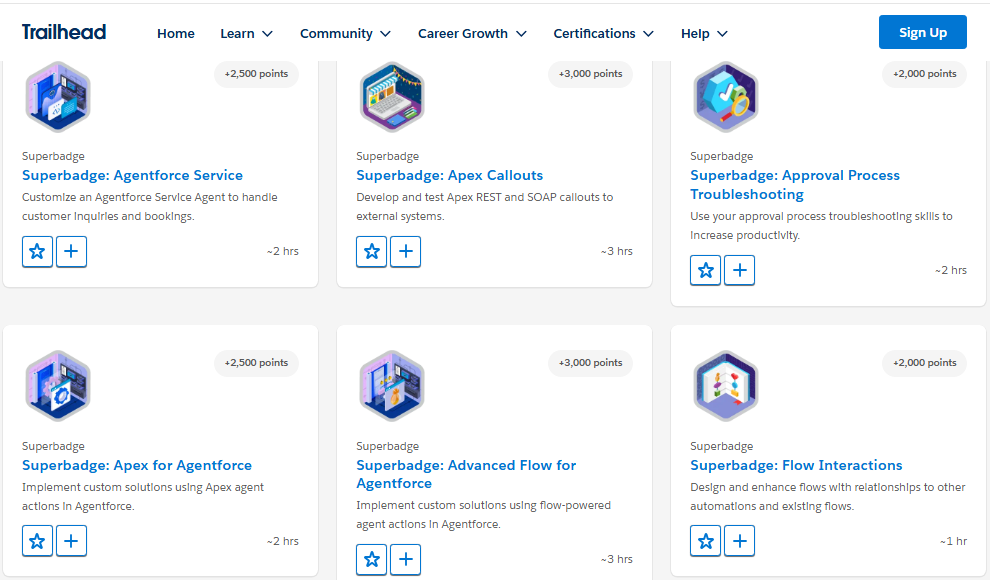Open the Learn navigation item
The image size is (990, 580).
[x=237, y=33]
